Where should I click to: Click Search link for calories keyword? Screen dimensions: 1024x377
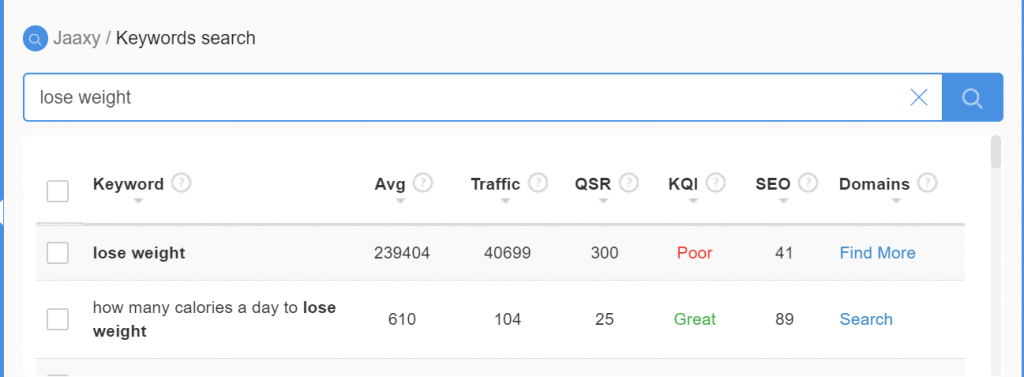coord(866,320)
